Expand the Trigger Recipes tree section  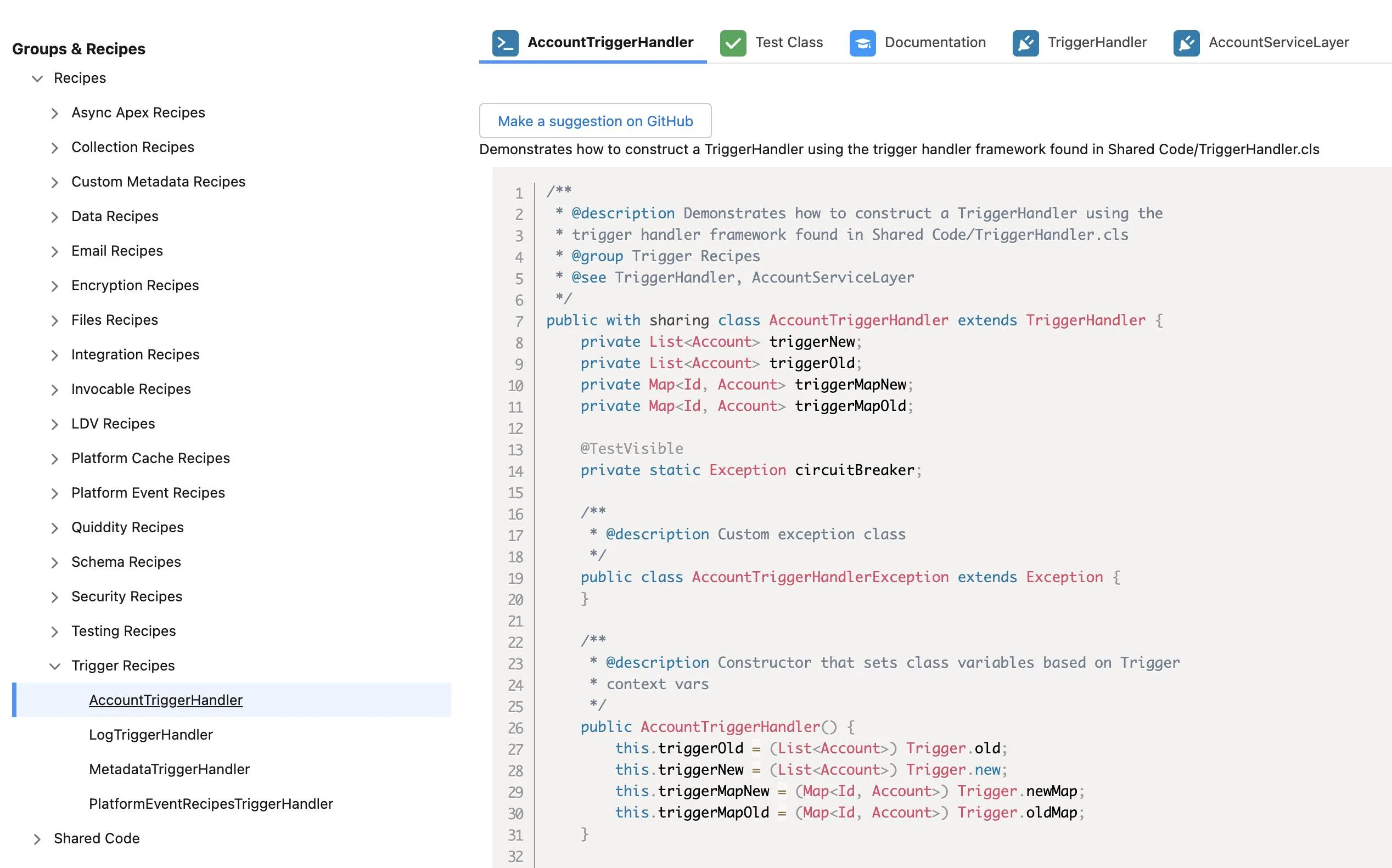[54, 665]
